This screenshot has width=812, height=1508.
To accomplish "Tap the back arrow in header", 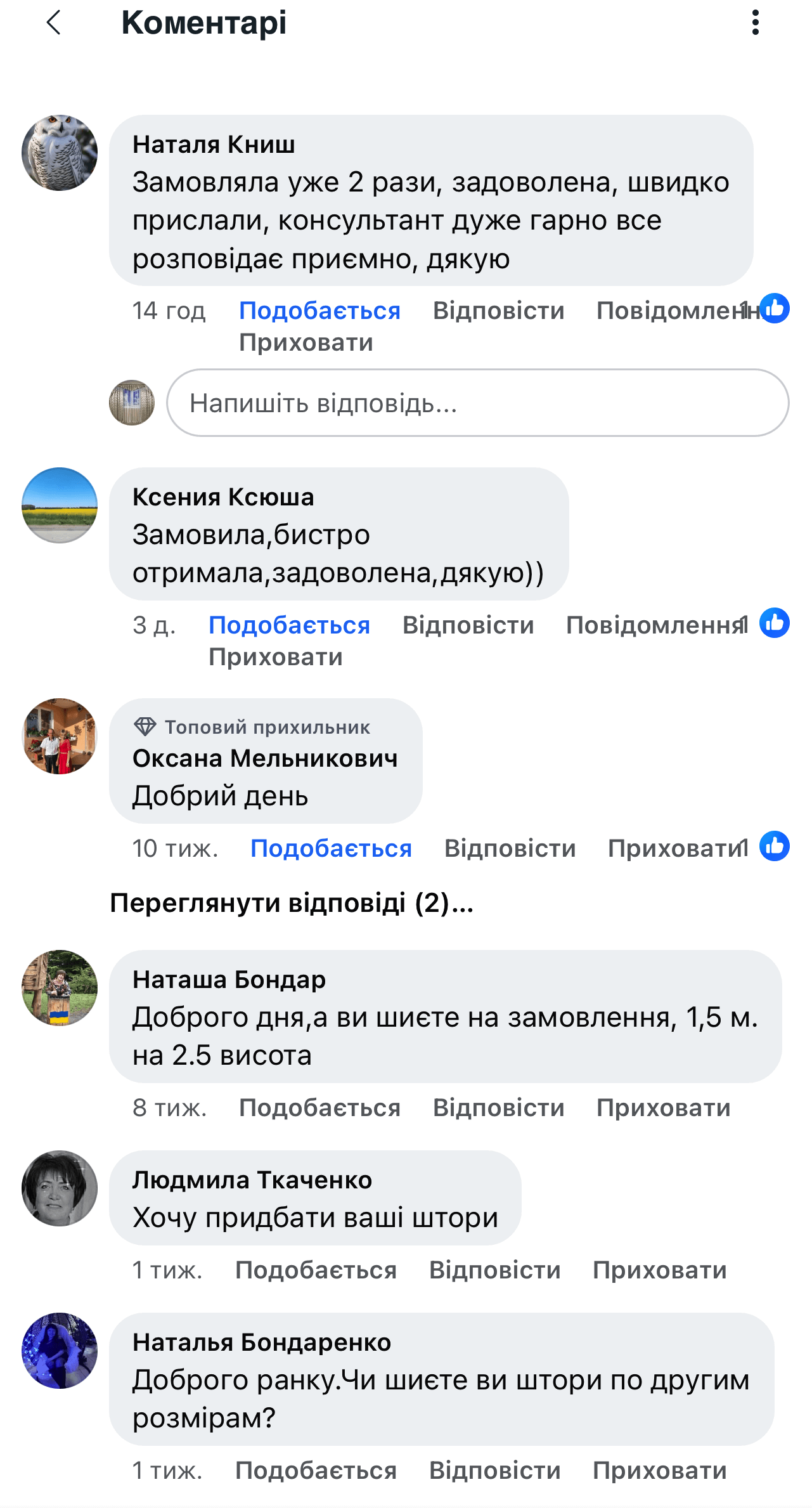I will tap(54, 23).
